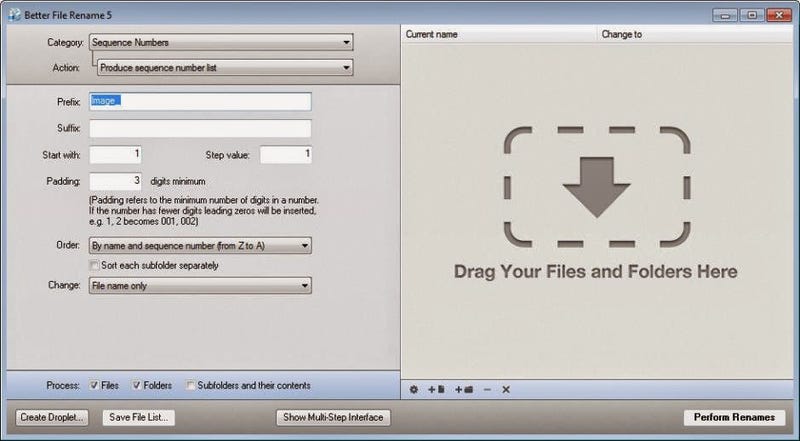Image resolution: width=800 pixels, height=441 pixels.
Task: Sort by Current name column header
Action: pyautogui.click(x=499, y=34)
